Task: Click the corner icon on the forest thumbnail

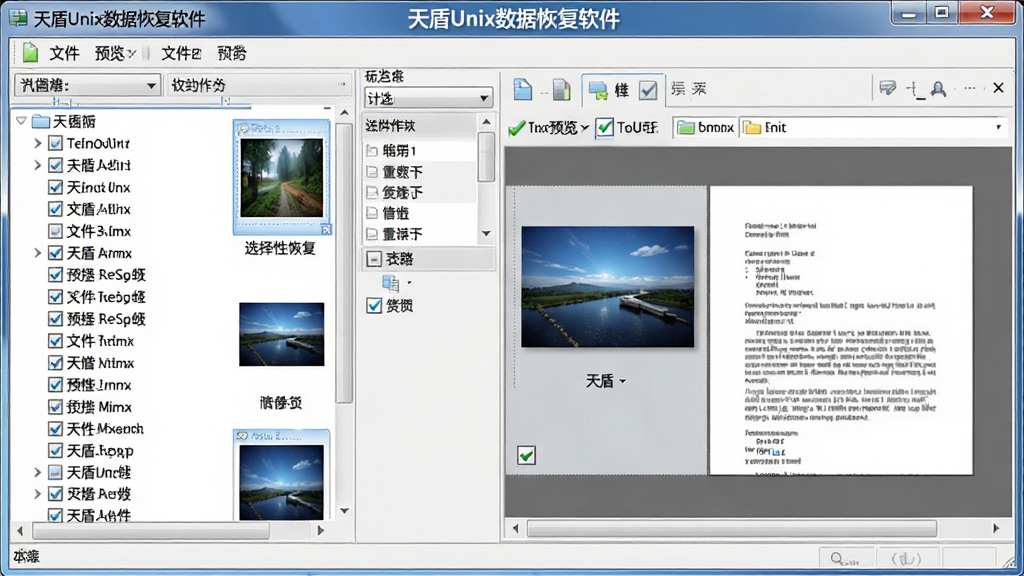Action: [x=326, y=229]
